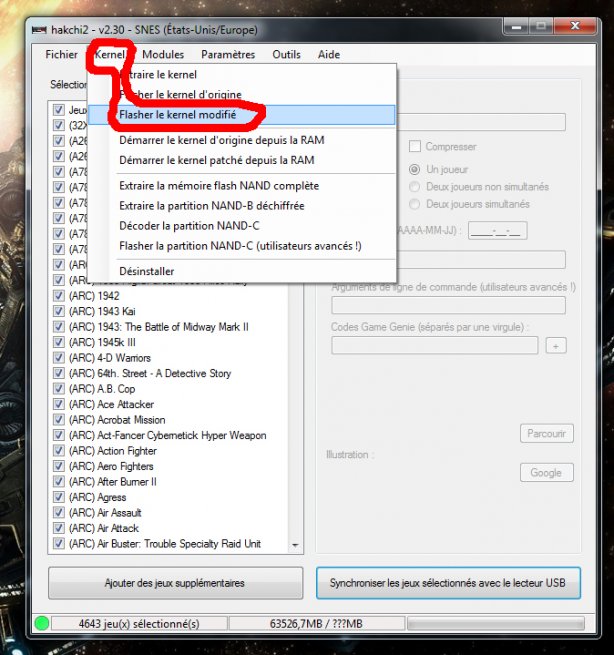The image size is (614, 655).
Task: Choose Flasher le kernel modifié
Action: pos(242,114)
